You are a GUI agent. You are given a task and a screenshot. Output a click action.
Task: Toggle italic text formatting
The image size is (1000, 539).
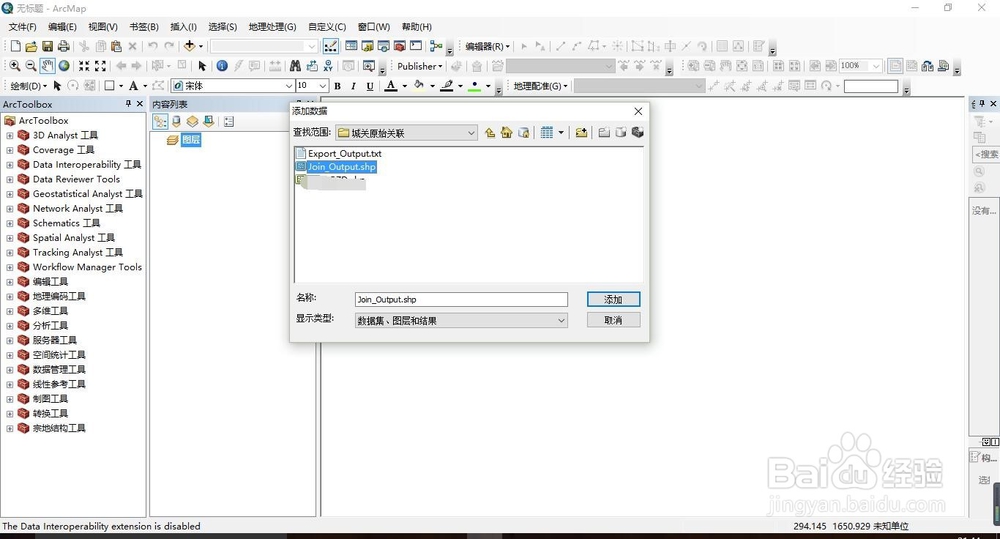click(x=353, y=85)
